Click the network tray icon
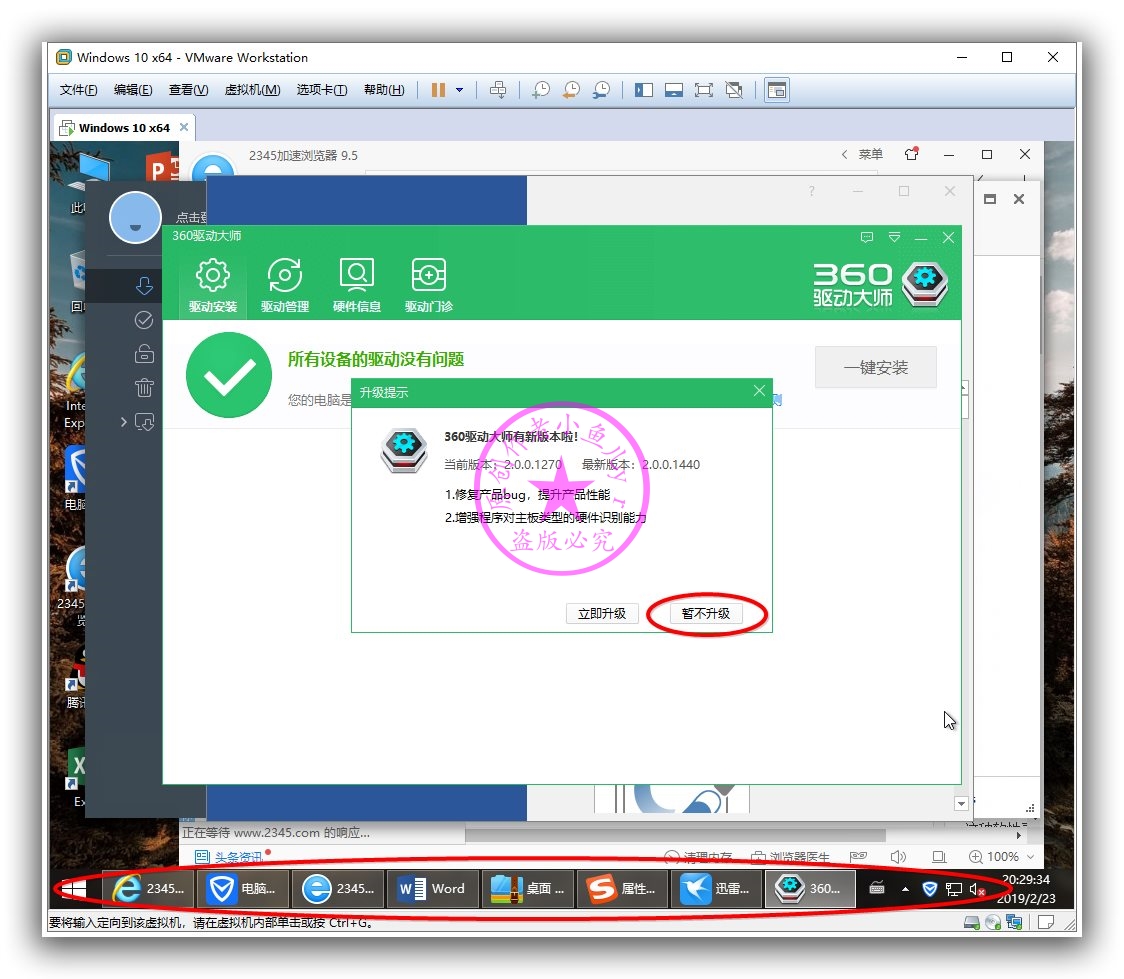This screenshot has width=1124, height=979. [953, 889]
